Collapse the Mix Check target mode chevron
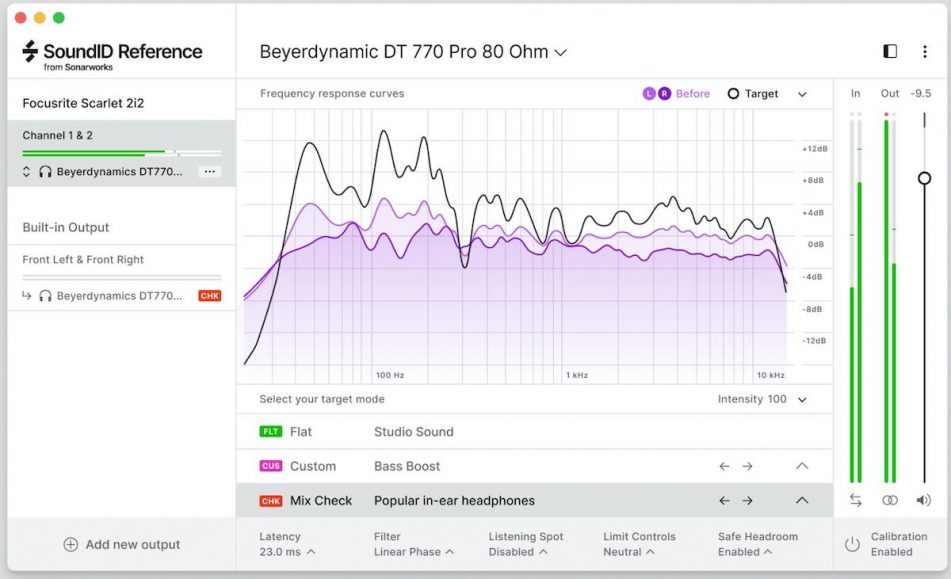The image size is (951, 579). (x=802, y=500)
